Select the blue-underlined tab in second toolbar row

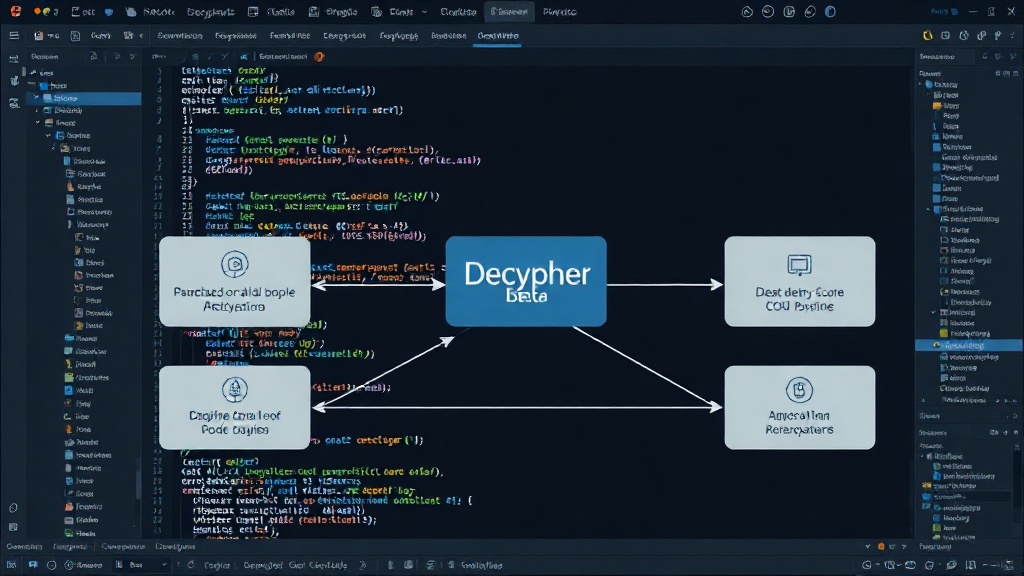click(x=498, y=36)
